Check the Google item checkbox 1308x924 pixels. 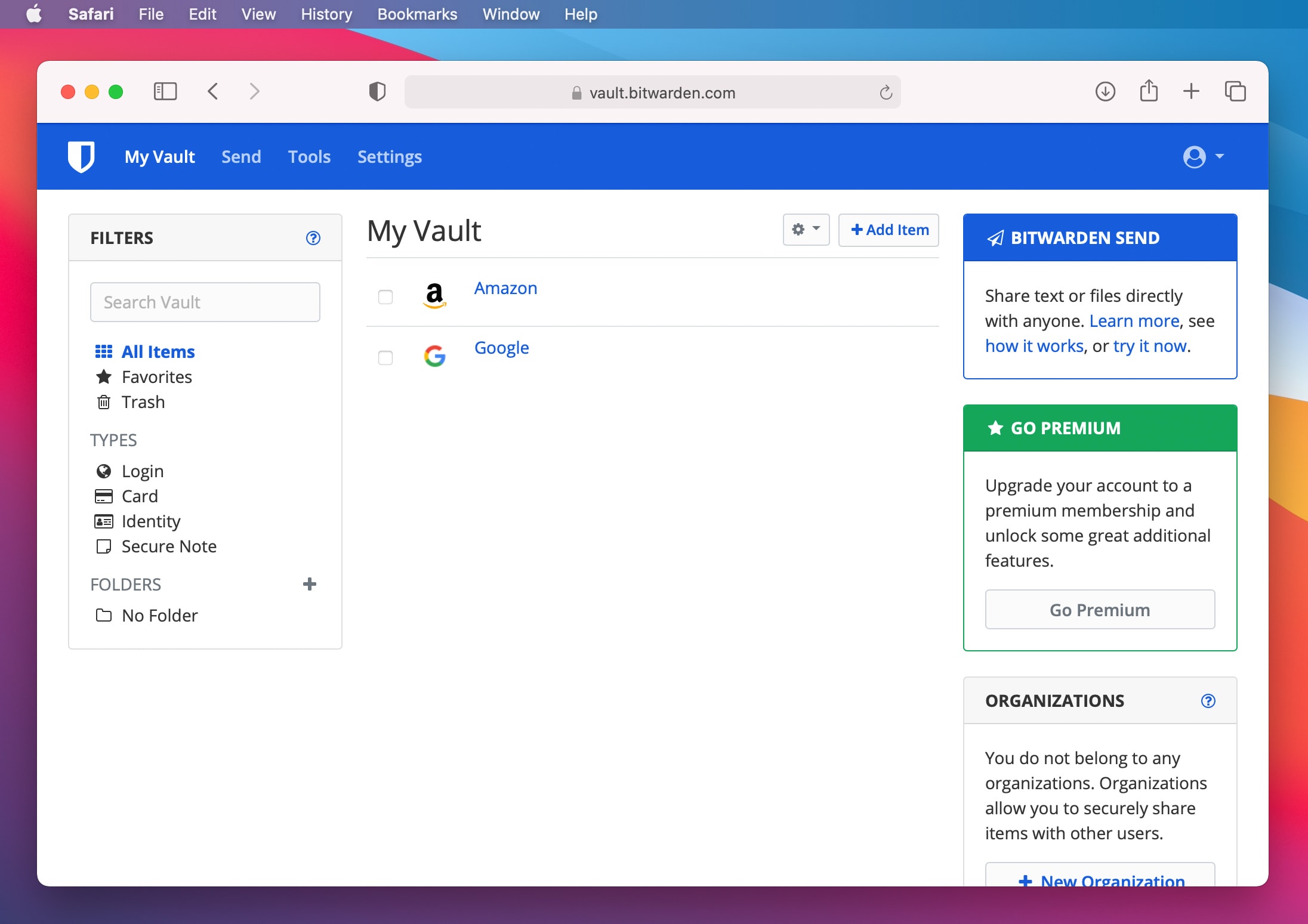(385, 357)
